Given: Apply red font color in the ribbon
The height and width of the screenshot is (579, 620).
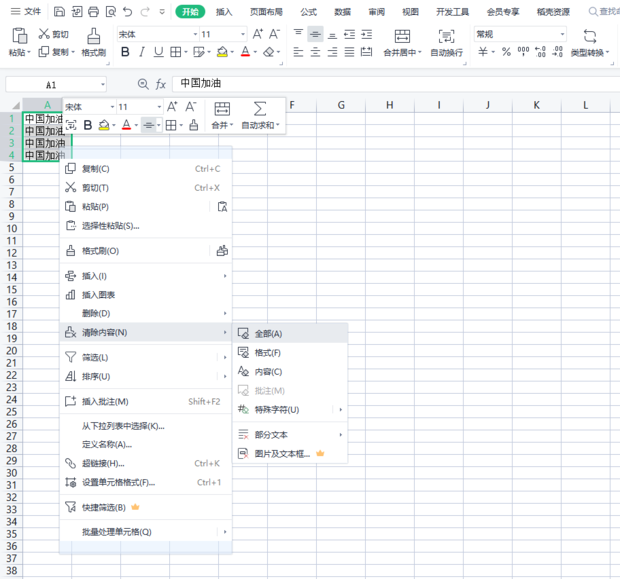Looking at the screenshot, I should tap(246, 52).
